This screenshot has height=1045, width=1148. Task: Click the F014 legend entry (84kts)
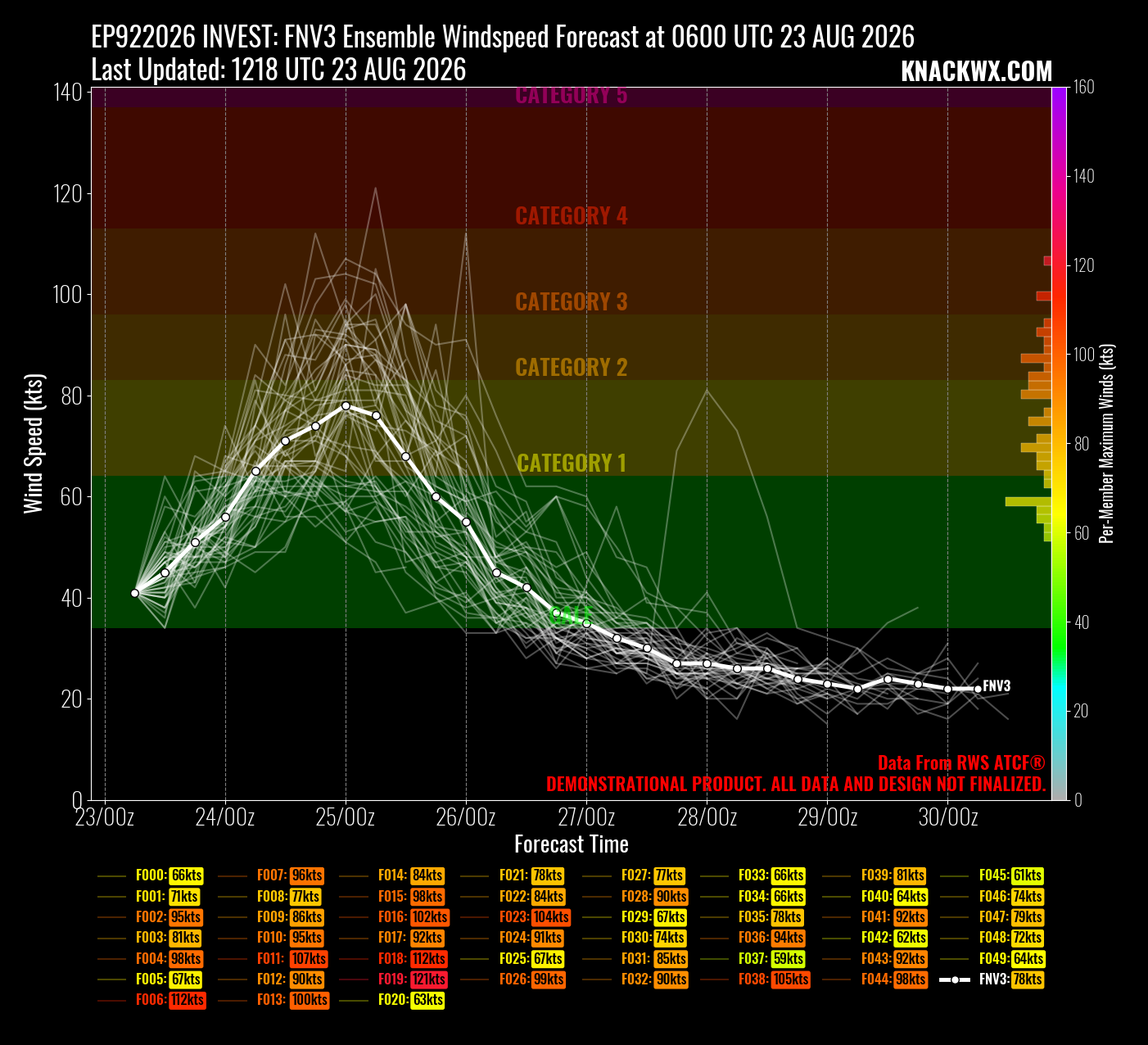[x=393, y=876]
